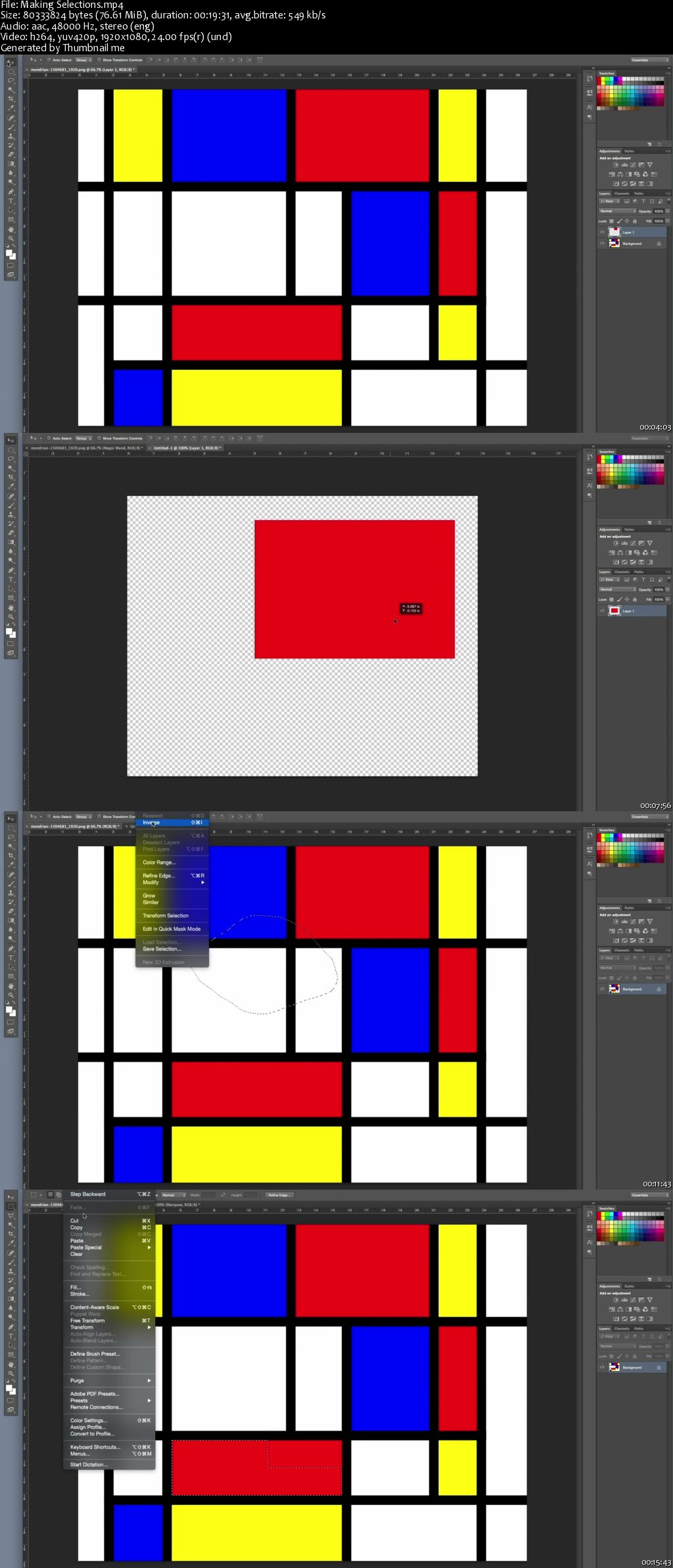The width and height of the screenshot is (673, 1568).
Task: Enable Show Transform Controls in the 00:04:03 frame
Action: 99,60
